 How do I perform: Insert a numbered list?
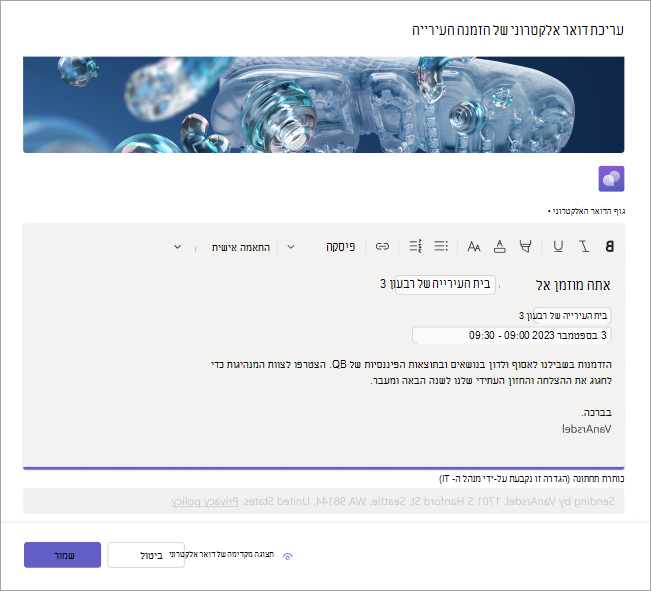(415, 246)
